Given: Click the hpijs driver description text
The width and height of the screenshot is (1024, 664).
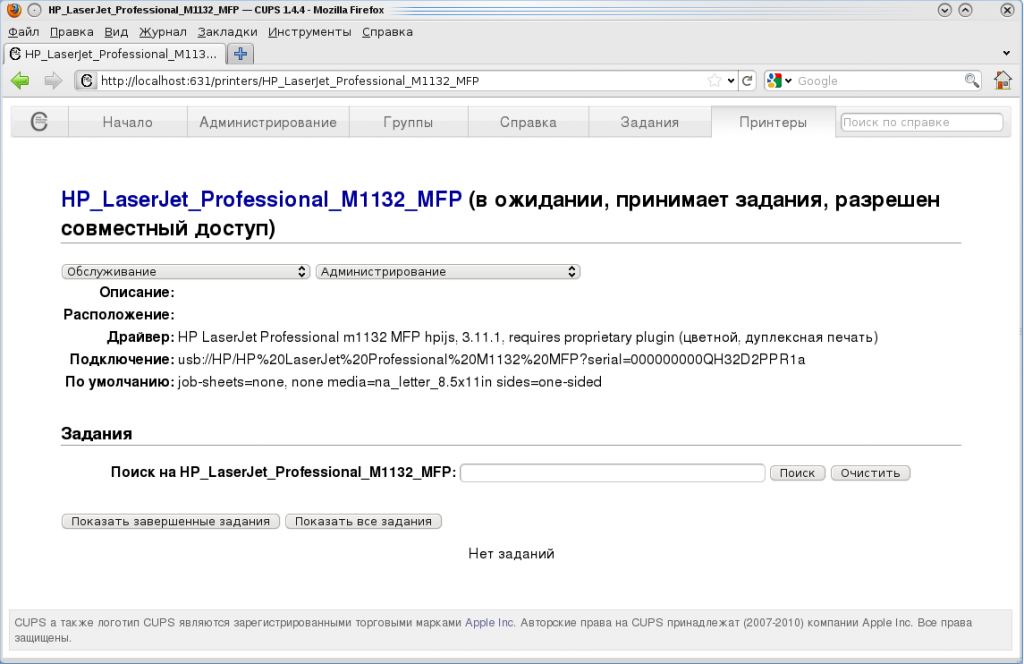Looking at the screenshot, I should click(x=528, y=338).
